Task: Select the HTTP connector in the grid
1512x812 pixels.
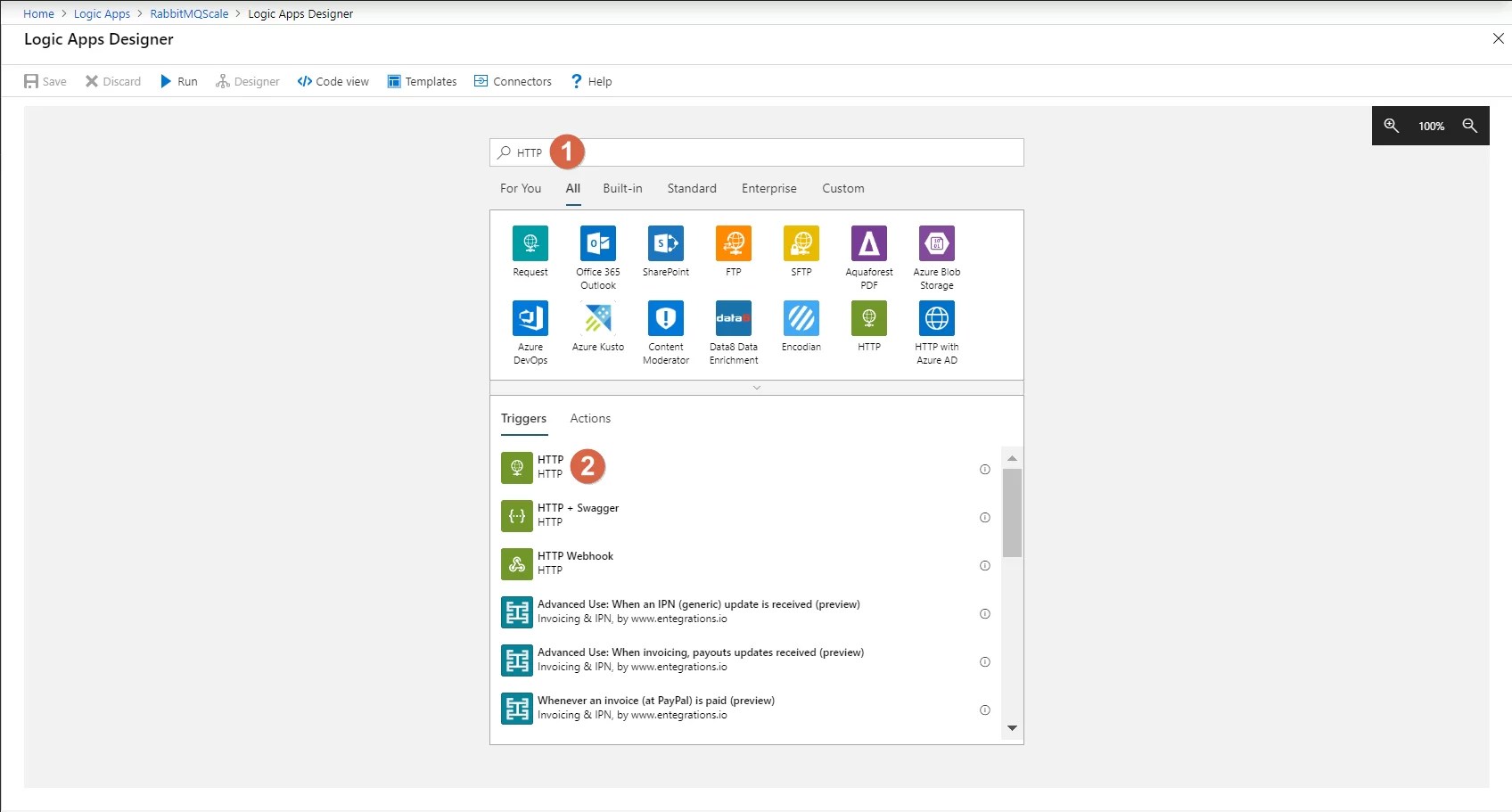Action: pos(869,318)
